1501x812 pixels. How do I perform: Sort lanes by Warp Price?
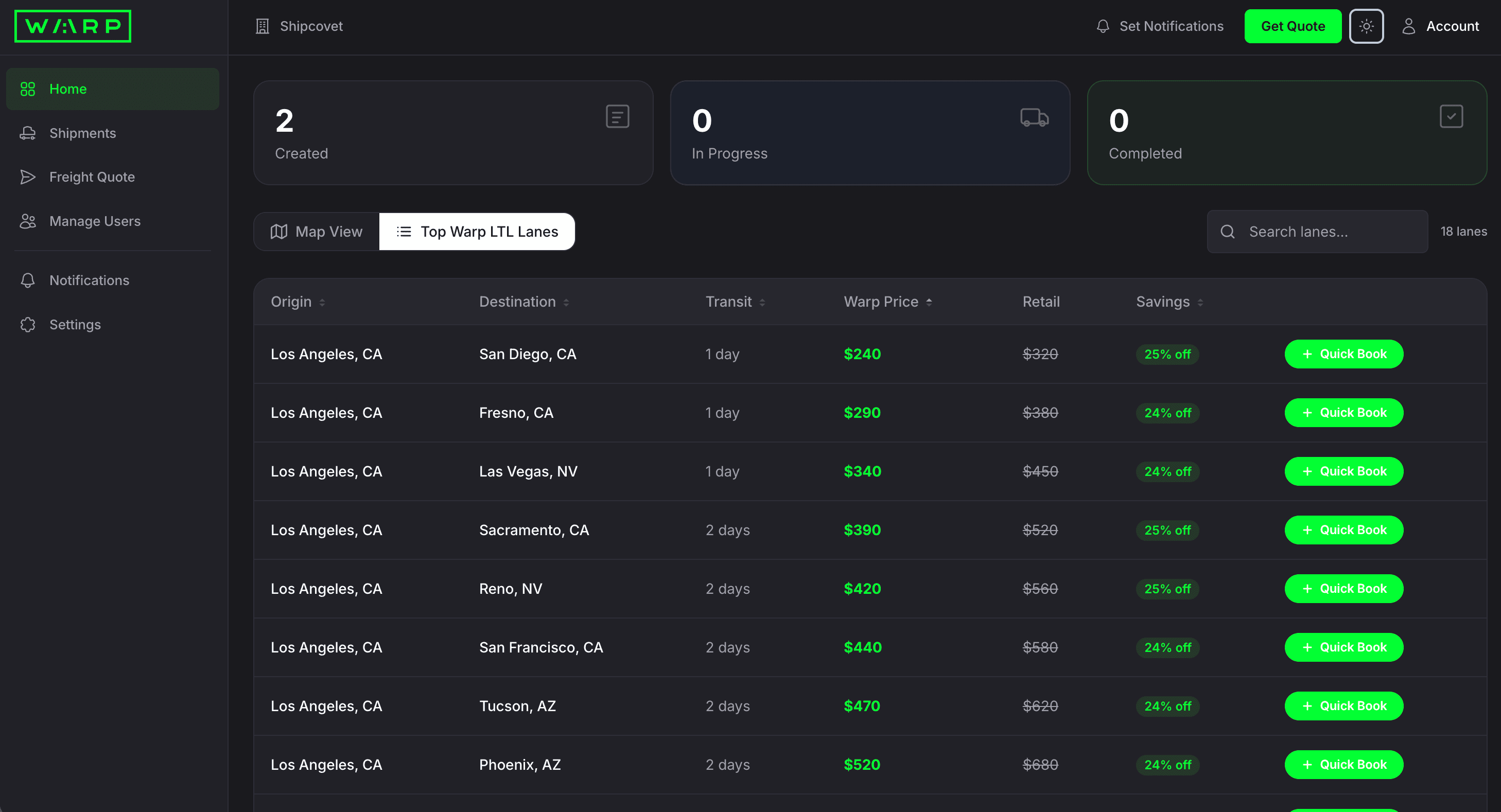tap(886, 301)
